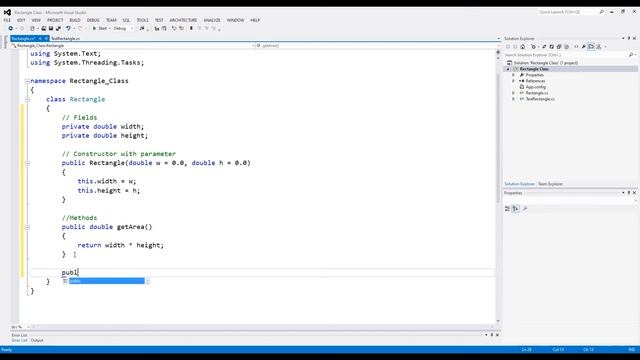This screenshot has width=640, height=360.
Task: Click the Solution Explorer search magnifier icon
Action: click(x=631, y=55)
